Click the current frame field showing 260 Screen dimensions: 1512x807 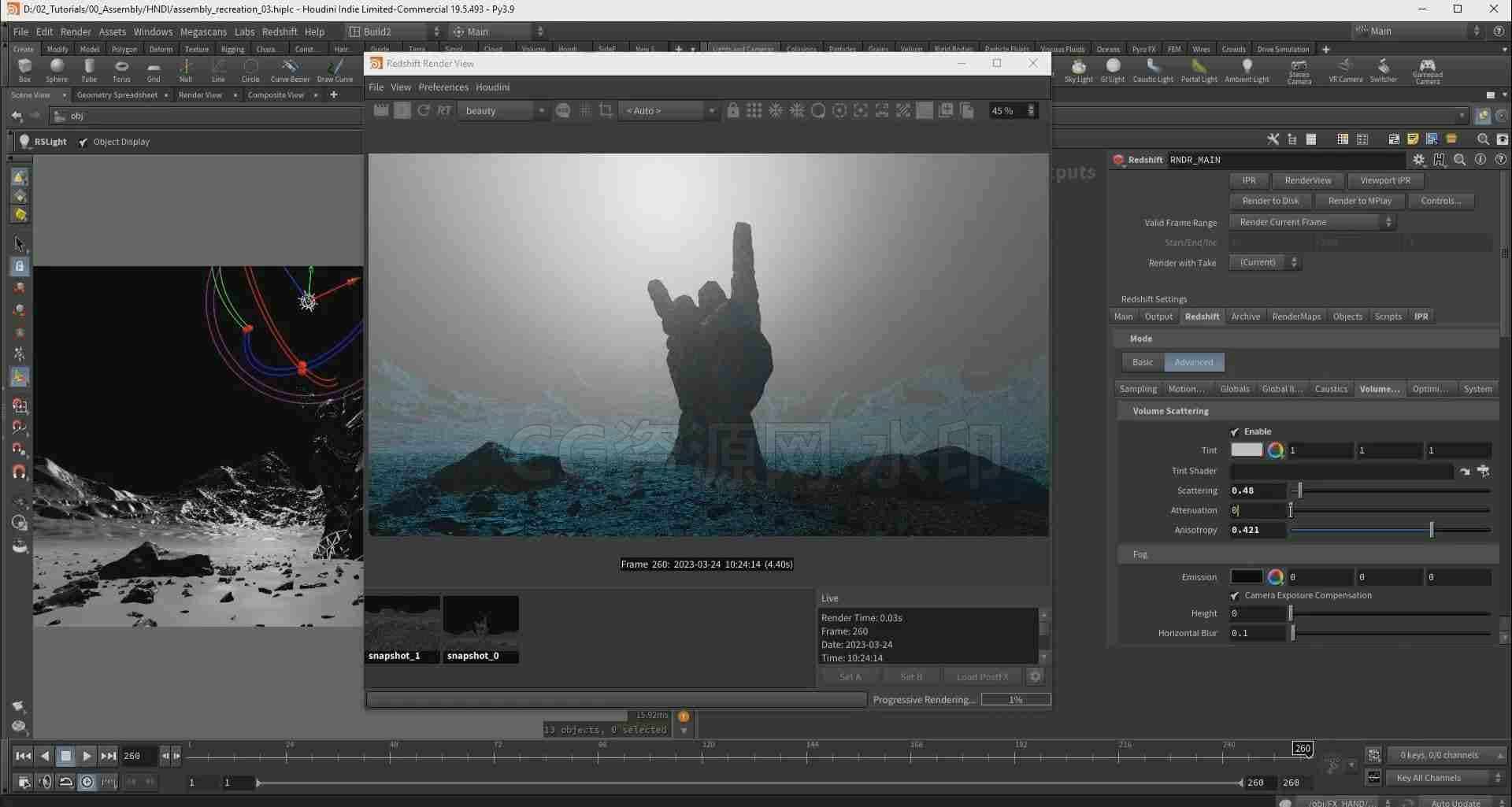coord(139,756)
